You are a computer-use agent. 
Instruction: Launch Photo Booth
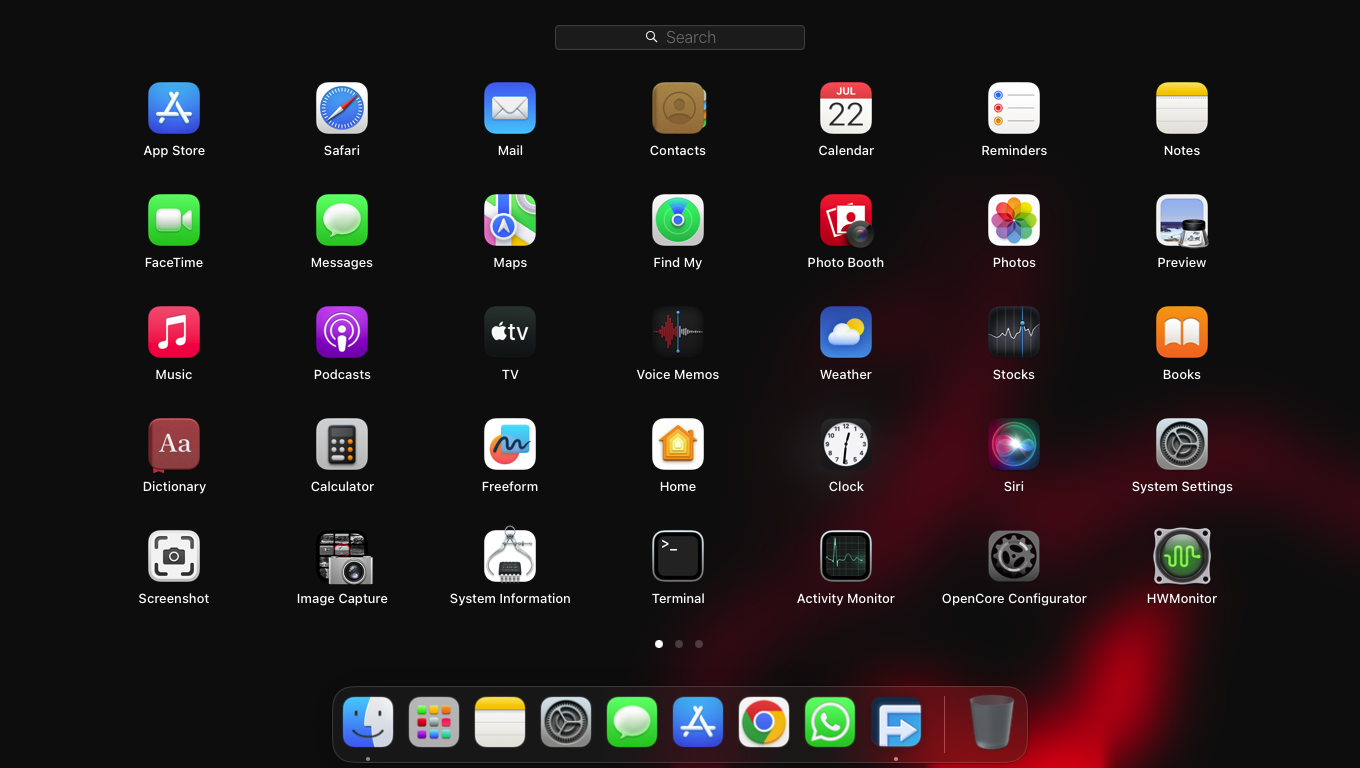click(846, 220)
